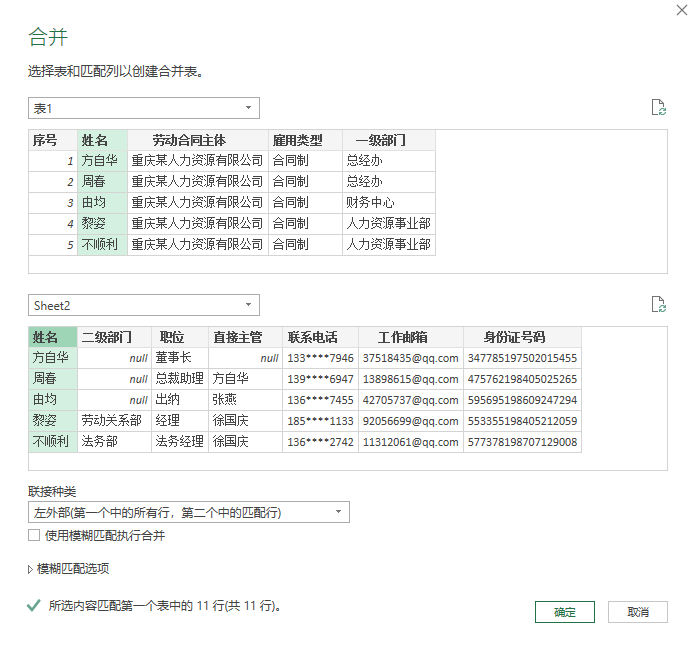Click the ID number 577378198707129008 cell
The image size is (698, 654).
click(x=522, y=441)
